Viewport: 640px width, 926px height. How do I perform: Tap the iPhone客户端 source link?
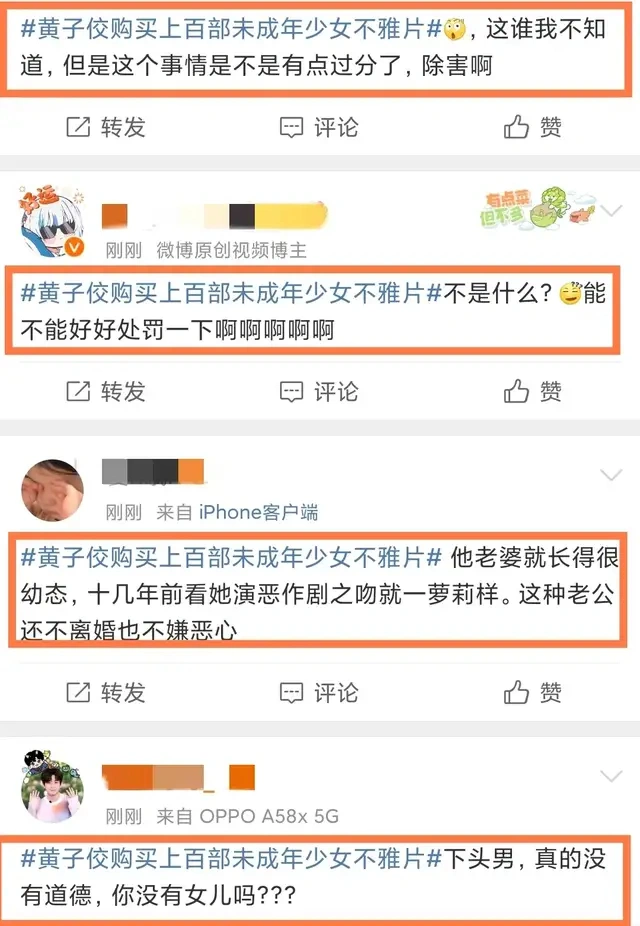[258, 512]
